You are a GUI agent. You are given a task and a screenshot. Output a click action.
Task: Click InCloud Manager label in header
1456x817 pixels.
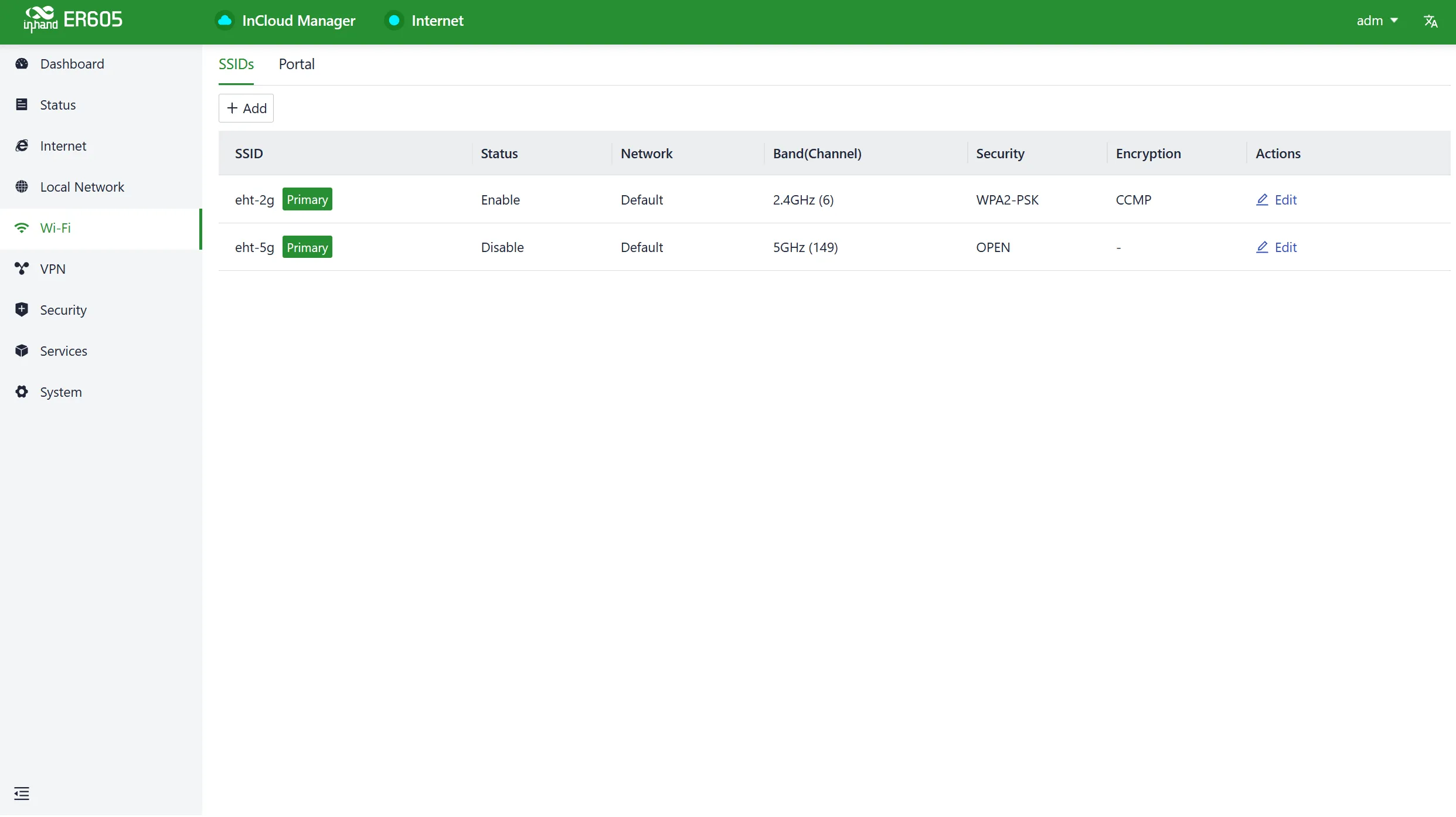(298, 21)
